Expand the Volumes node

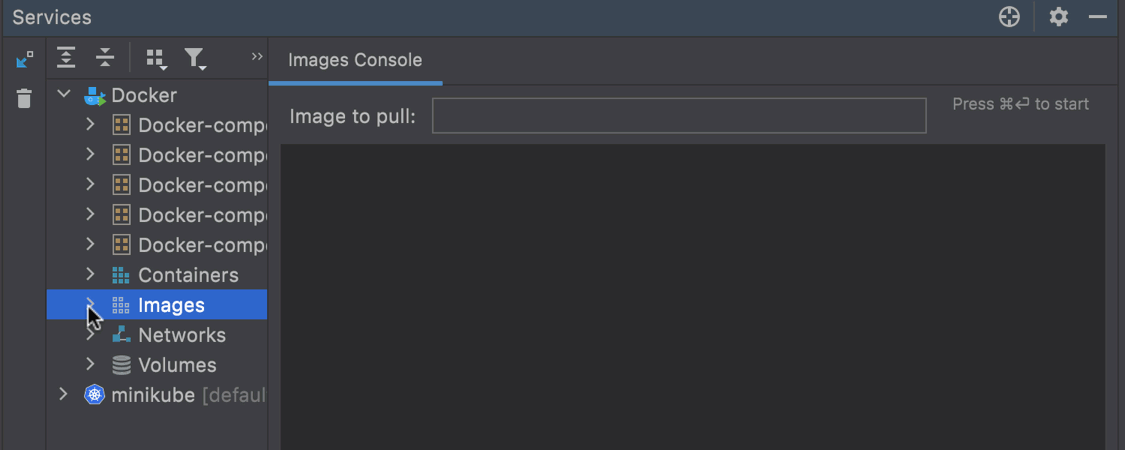point(90,365)
